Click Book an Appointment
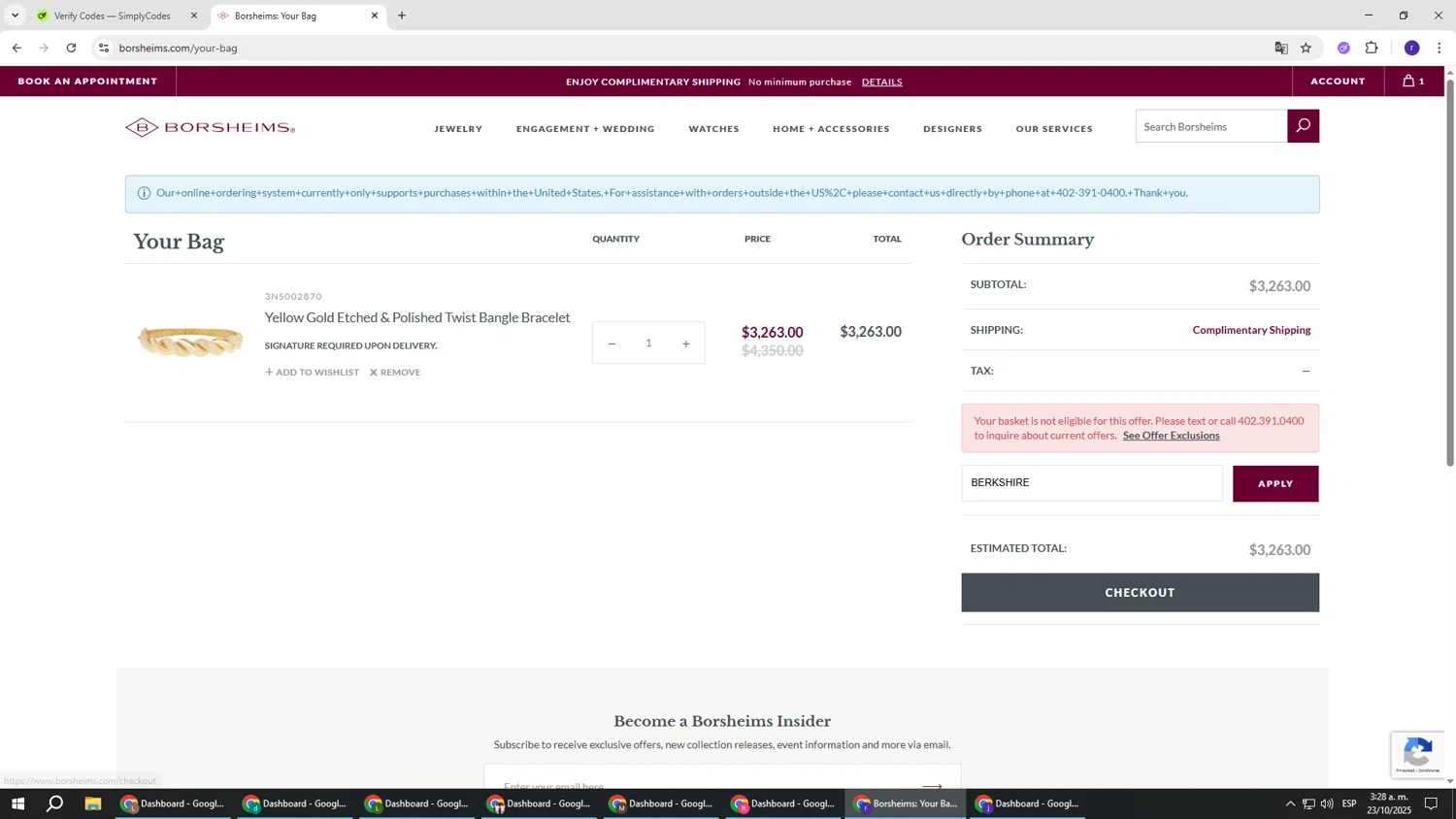 87,82
